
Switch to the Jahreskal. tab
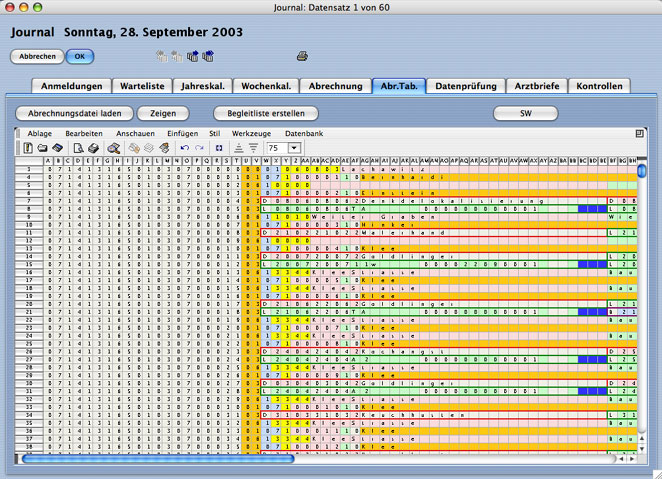coord(203,86)
